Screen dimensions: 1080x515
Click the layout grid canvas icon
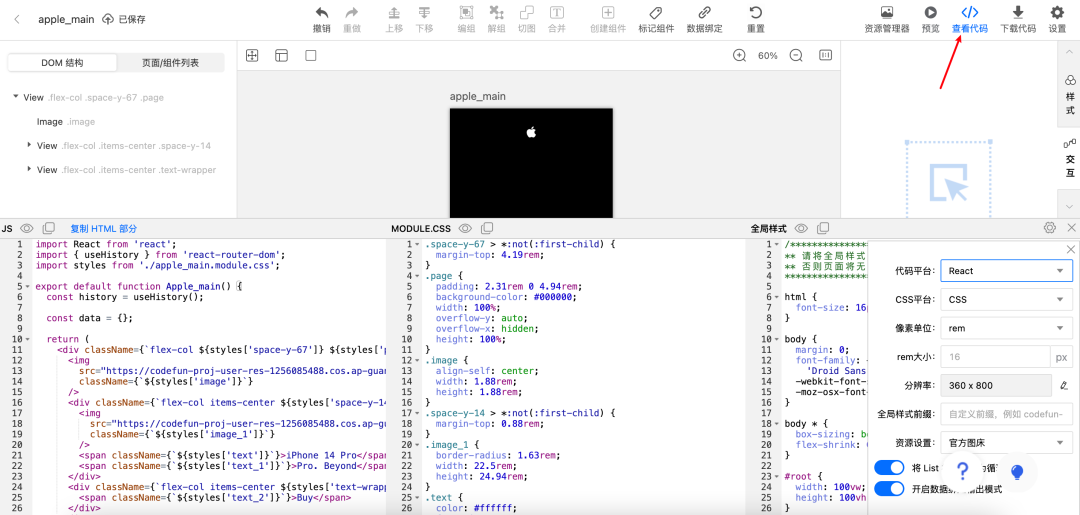click(281, 56)
